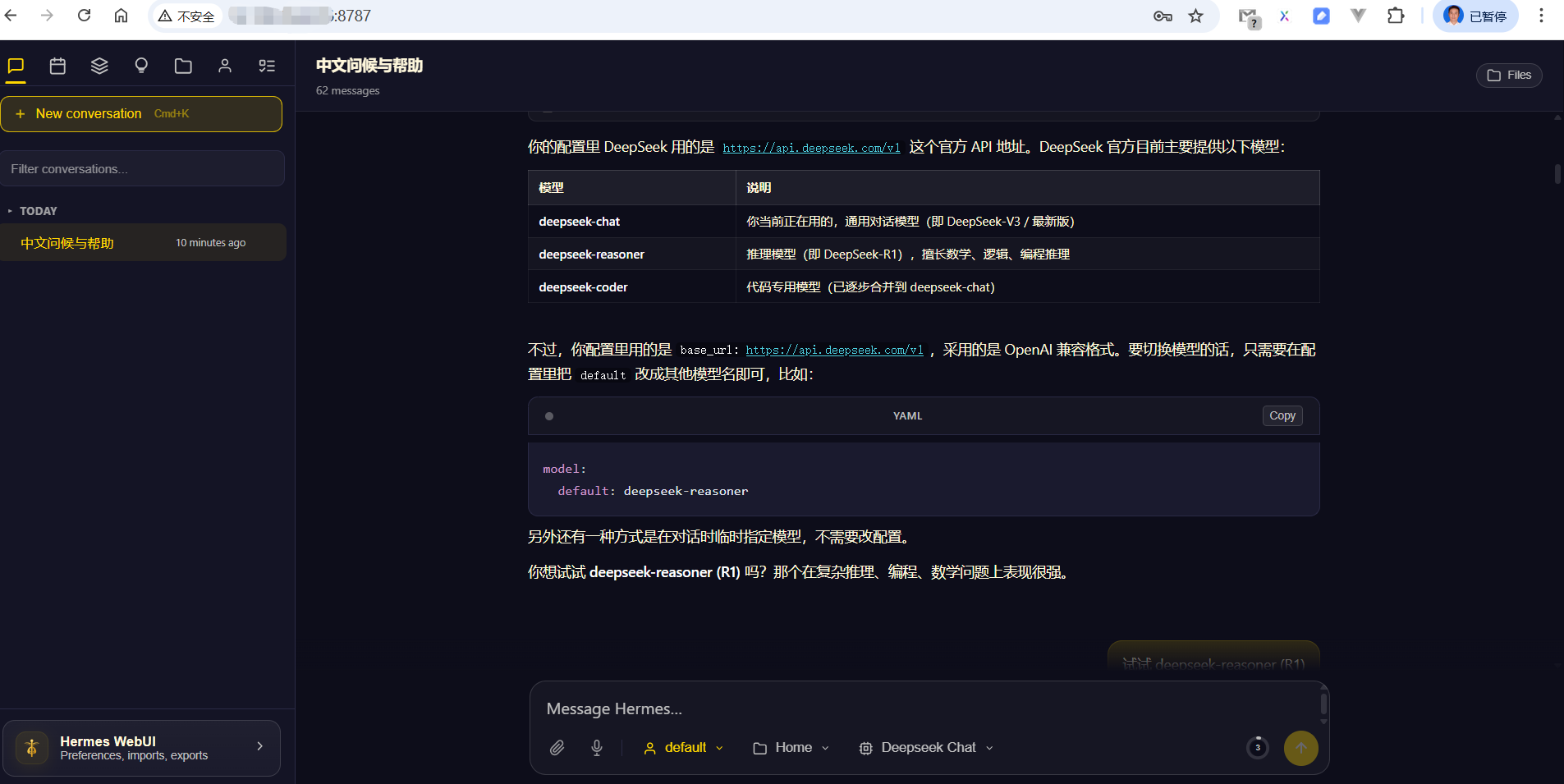
Task: Click the paperclip attach file icon
Action: pyautogui.click(x=557, y=748)
